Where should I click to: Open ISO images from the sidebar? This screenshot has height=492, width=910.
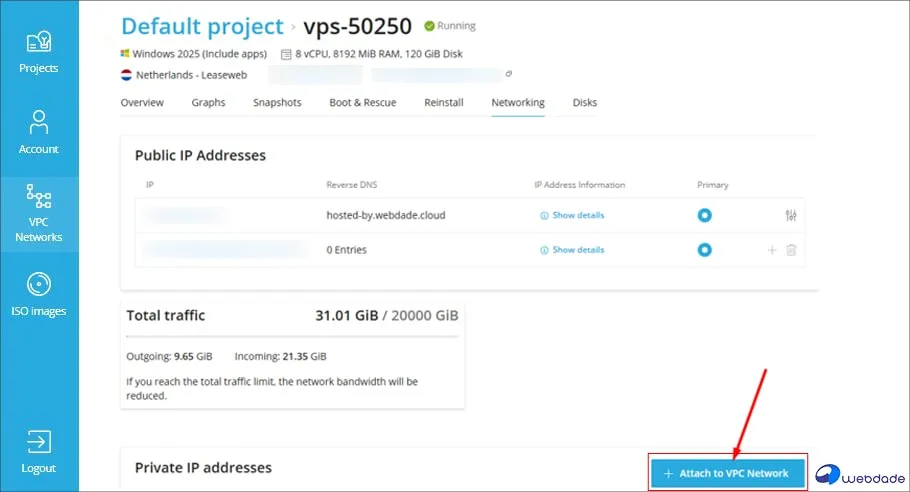point(39,294)
